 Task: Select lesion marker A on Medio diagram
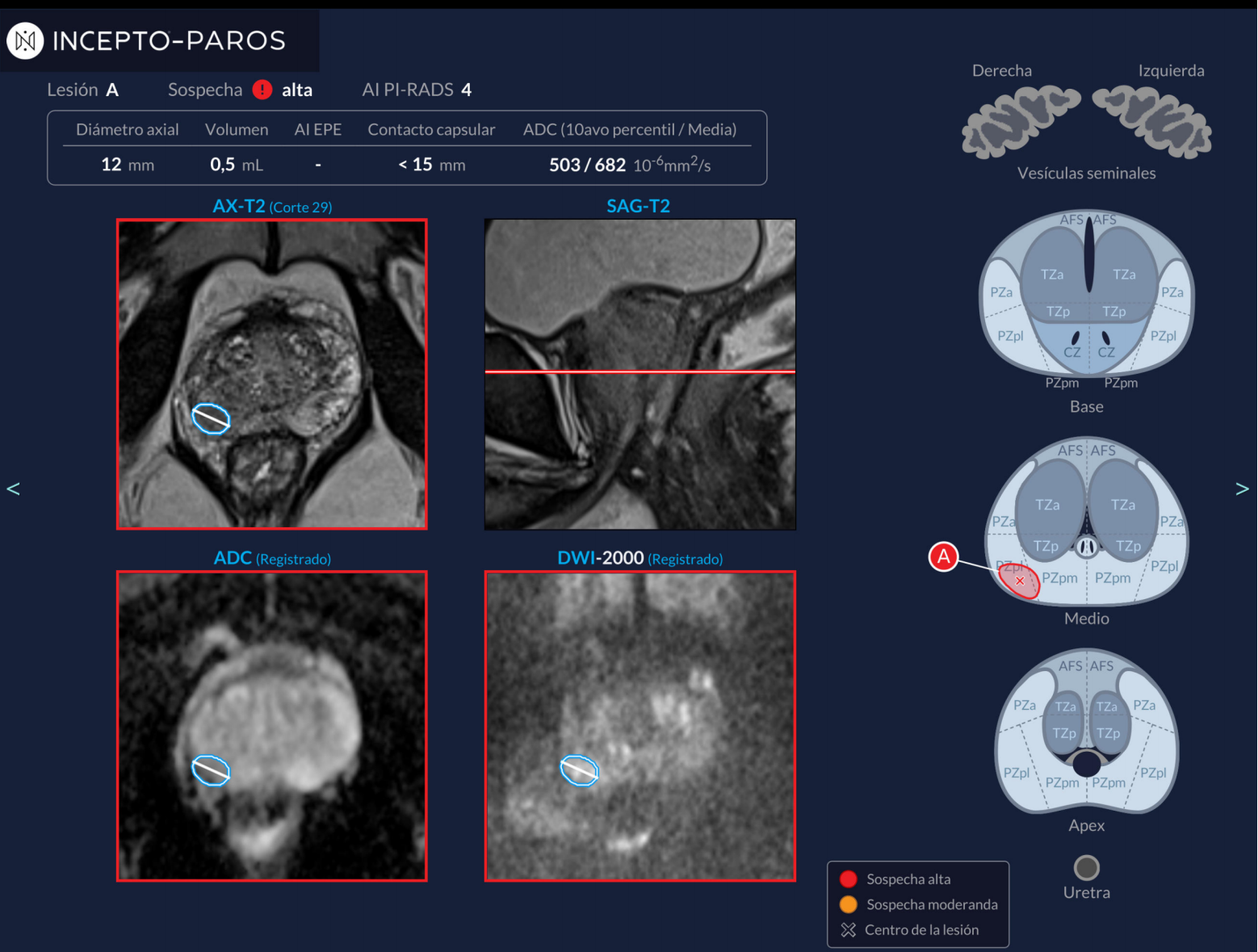943,556
